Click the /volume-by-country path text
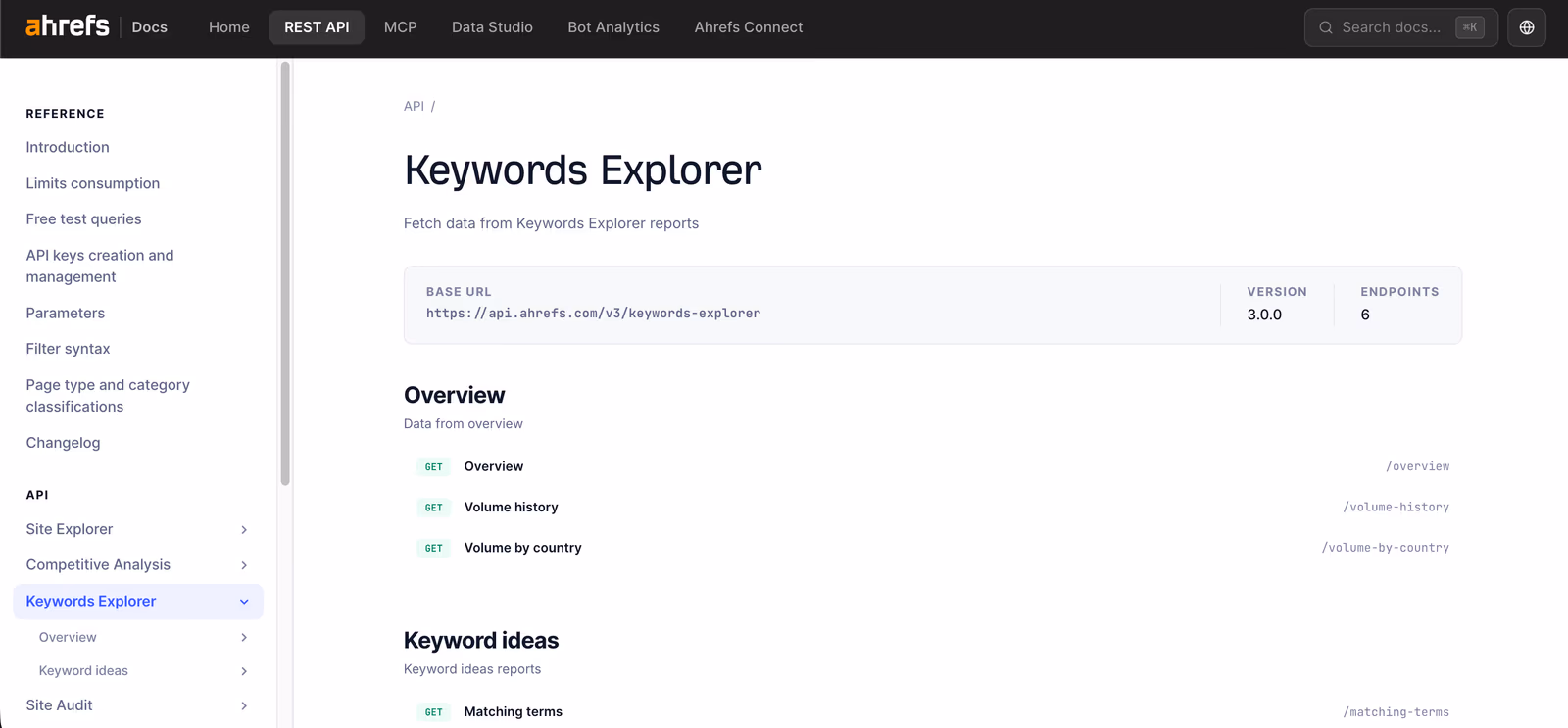1568x728 pixels. pyautogui.click(x=1385, y=548)
